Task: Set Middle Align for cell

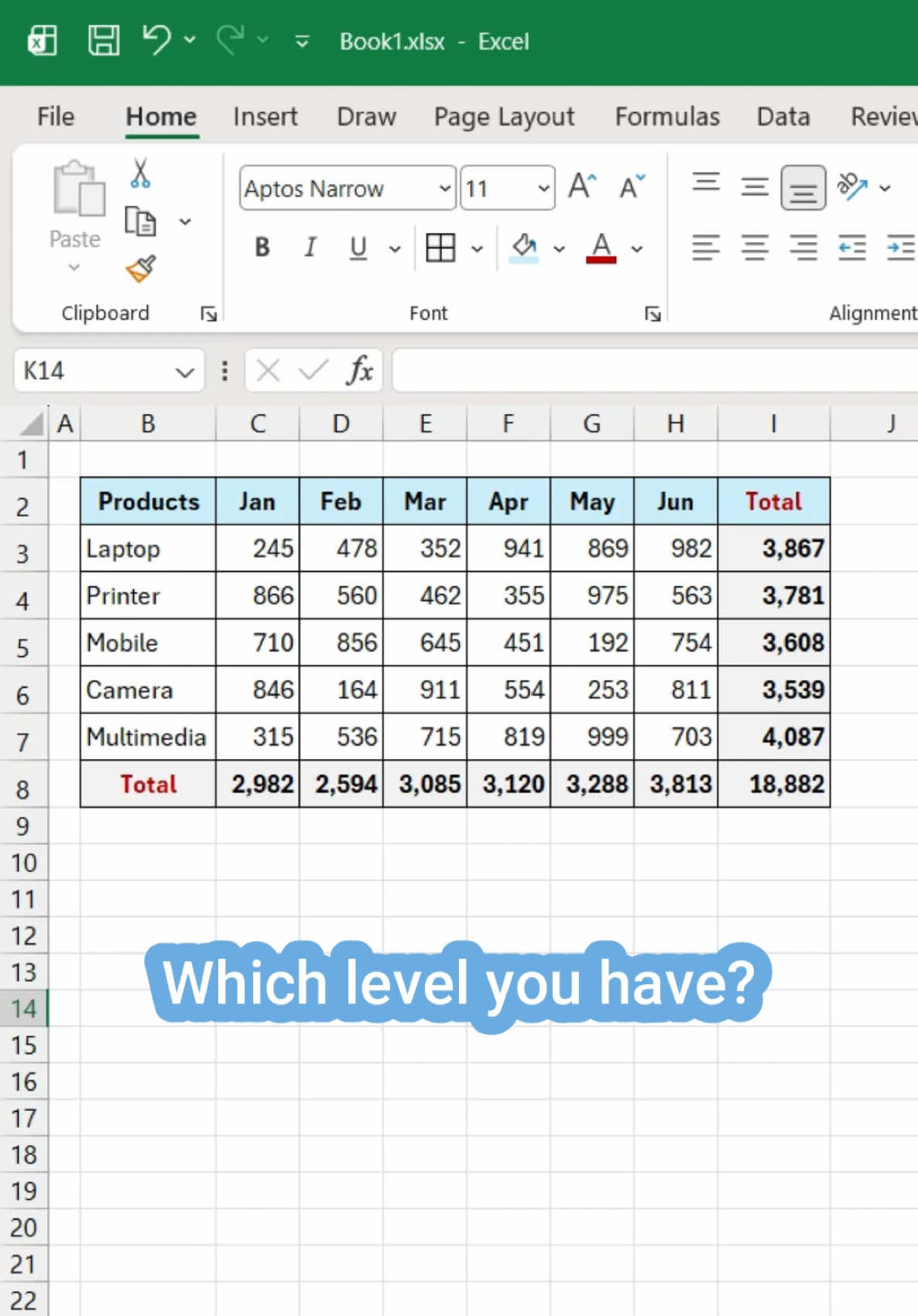Action: 755,186
